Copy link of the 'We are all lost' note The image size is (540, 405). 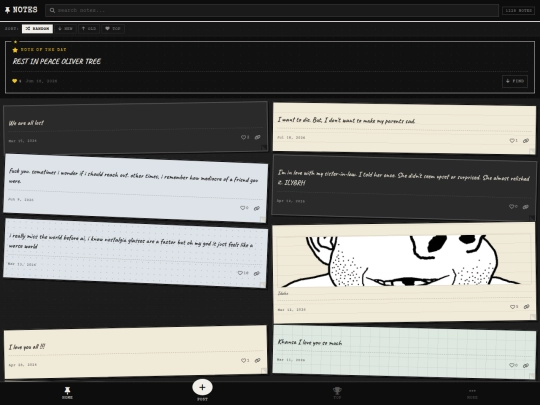pos(258,137)
